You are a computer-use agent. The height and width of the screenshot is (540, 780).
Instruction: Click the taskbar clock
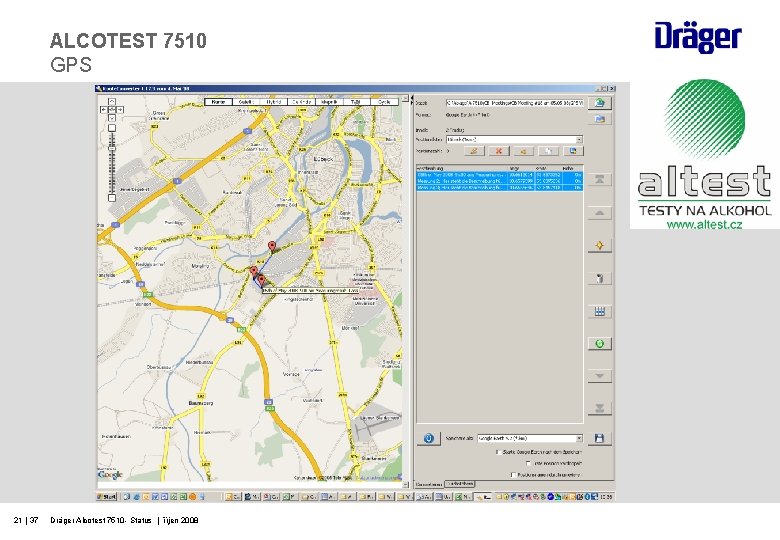pos(606,497)
